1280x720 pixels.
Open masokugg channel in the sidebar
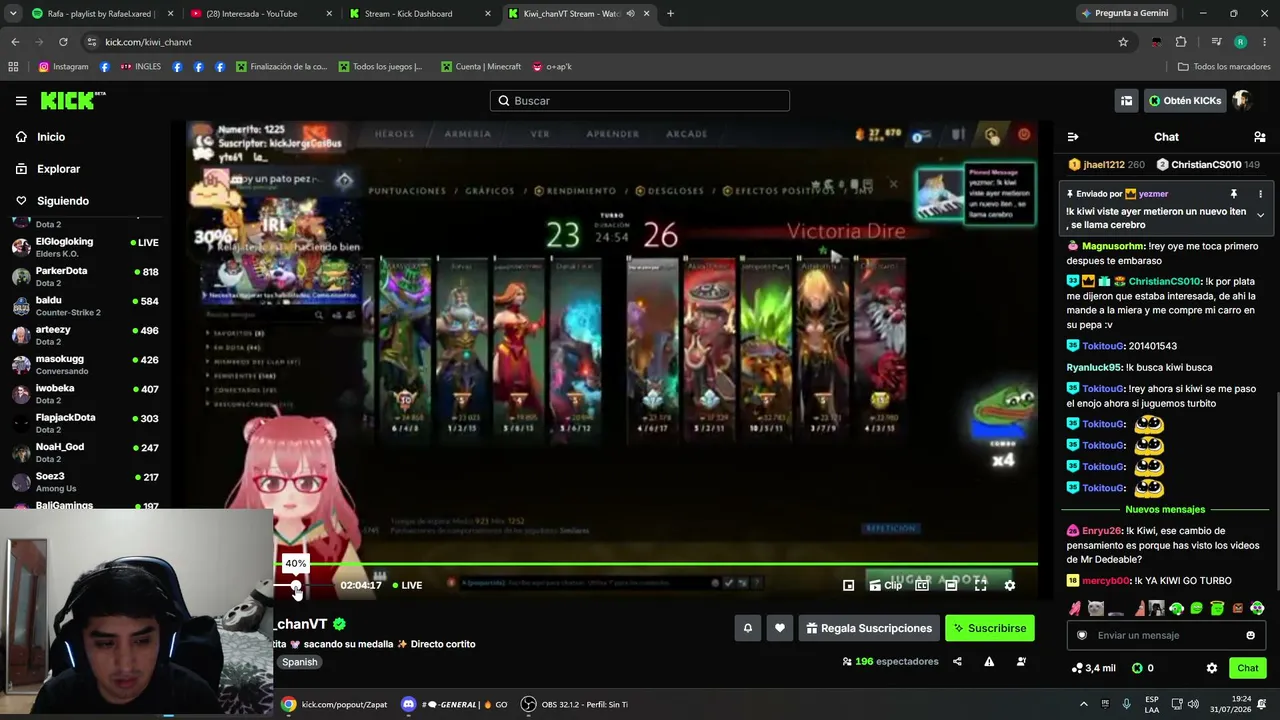pos(85,364)
